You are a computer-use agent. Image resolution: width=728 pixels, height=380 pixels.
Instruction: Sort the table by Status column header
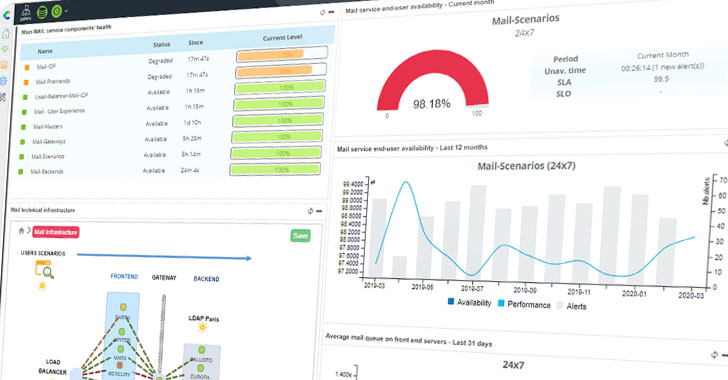162,45
